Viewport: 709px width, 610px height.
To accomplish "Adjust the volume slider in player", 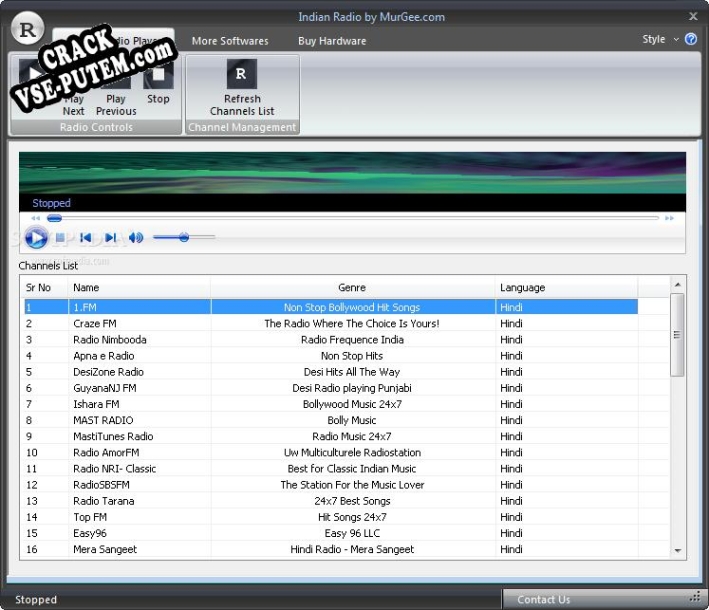I will (184, 238).
